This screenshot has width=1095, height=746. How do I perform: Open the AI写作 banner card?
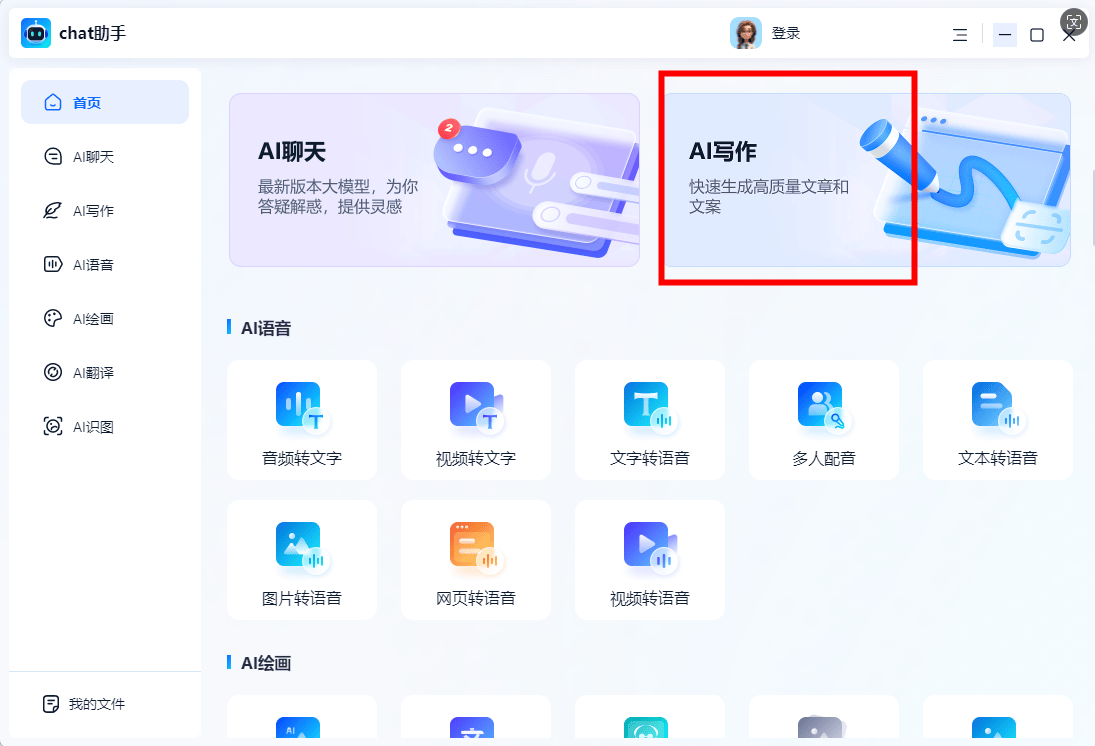pyautogui.click(x=867, y=180)
